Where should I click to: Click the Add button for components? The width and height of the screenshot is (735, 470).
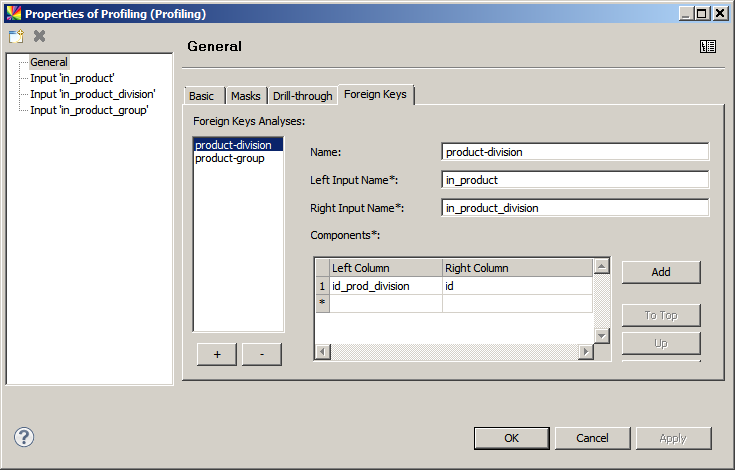pyautogui.click(x=660, y=272)
